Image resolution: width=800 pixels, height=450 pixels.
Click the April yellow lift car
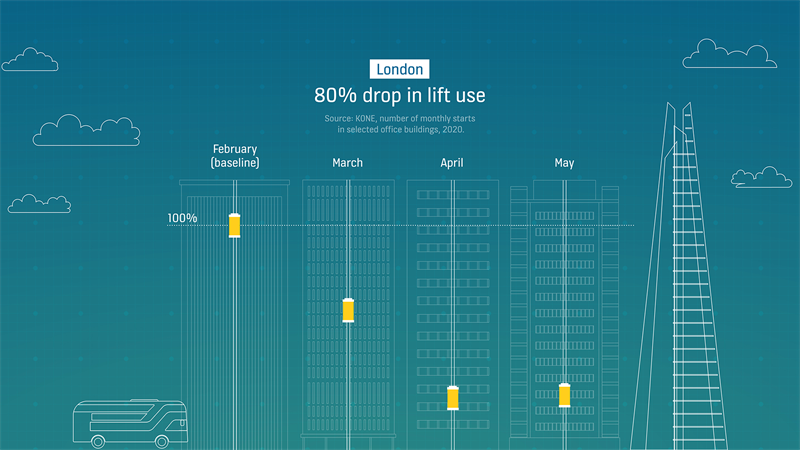click(x=454, y=397)
